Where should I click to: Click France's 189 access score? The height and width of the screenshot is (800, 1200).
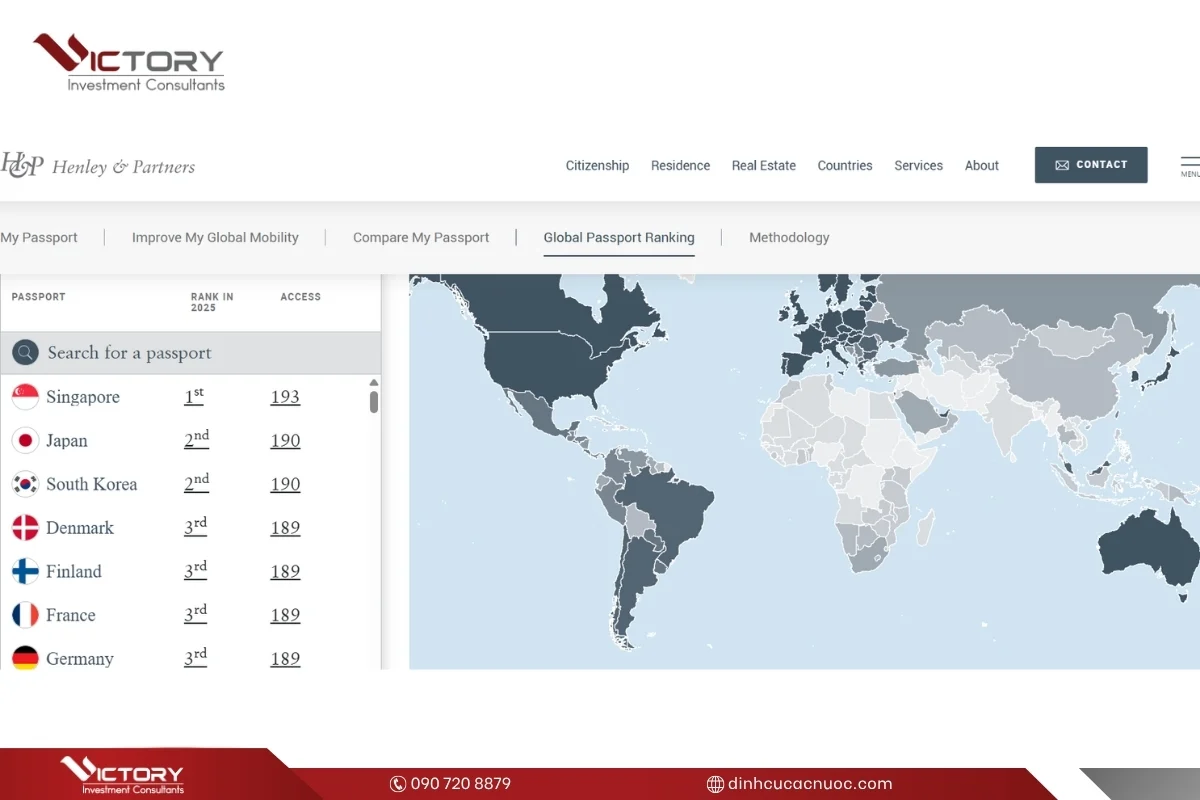click(285, 615)
